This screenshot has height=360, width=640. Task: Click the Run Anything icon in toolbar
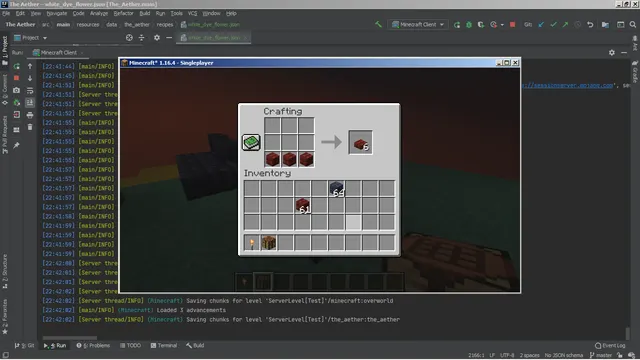pyautogui.click(x=620, y=24)
